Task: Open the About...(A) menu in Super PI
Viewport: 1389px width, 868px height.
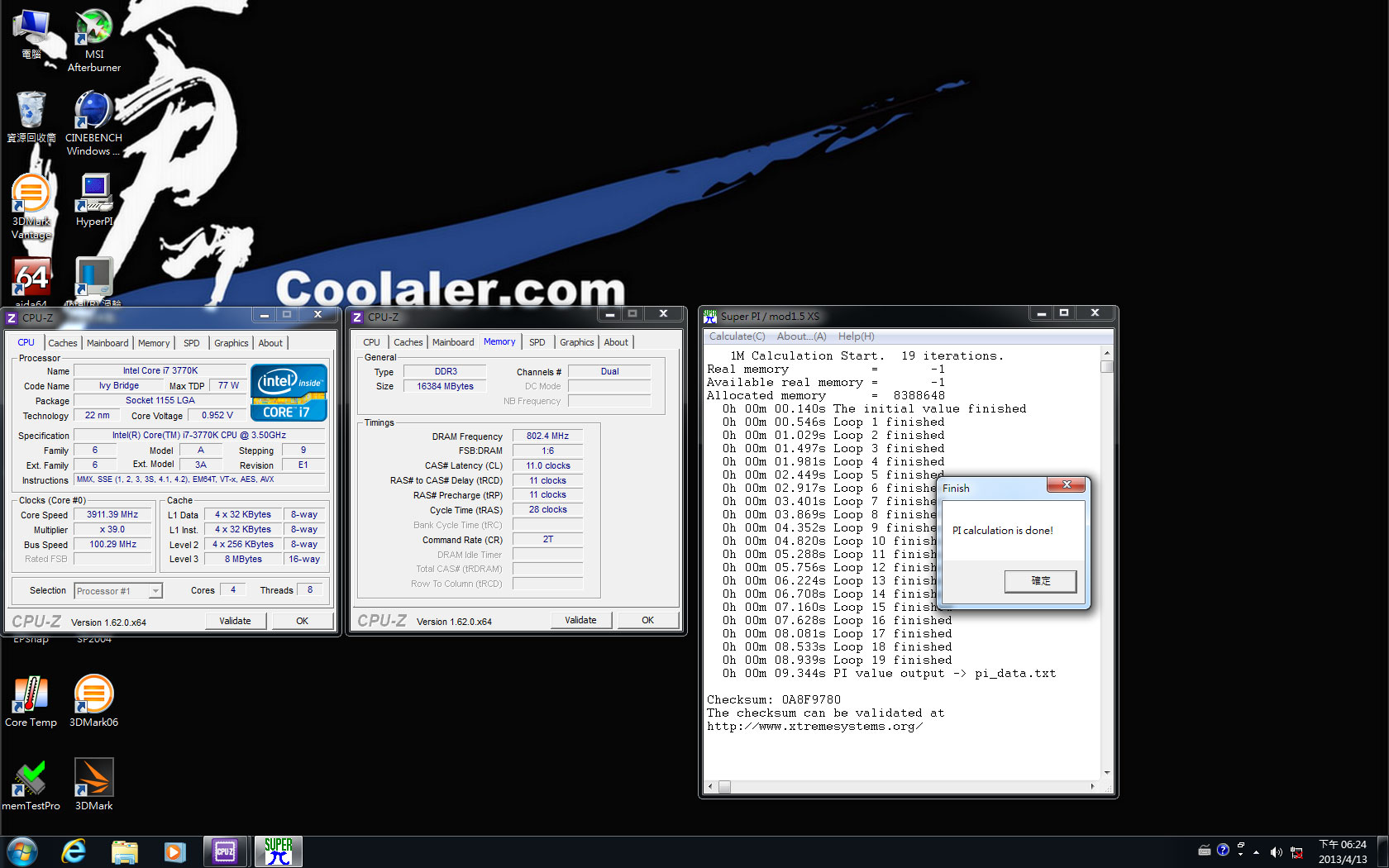Action: 802,336
